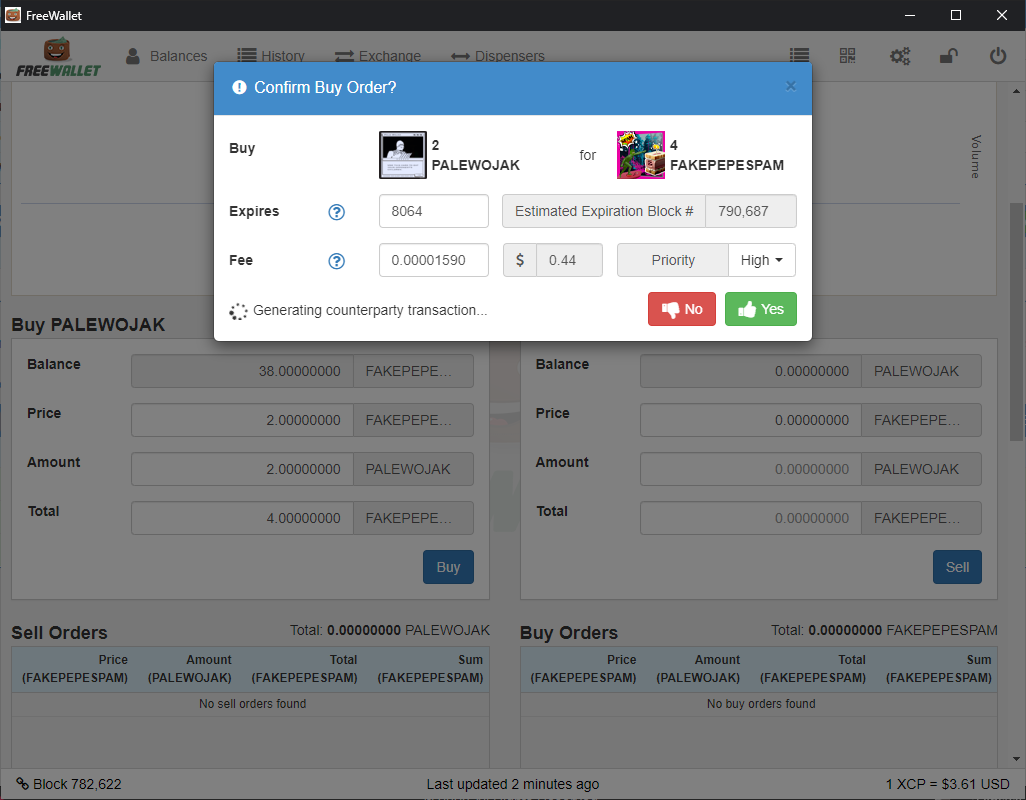The width and height of the screenshot is (1026, 800).
Task: Click the Buy Orders heading
Action: pos(569,633)
